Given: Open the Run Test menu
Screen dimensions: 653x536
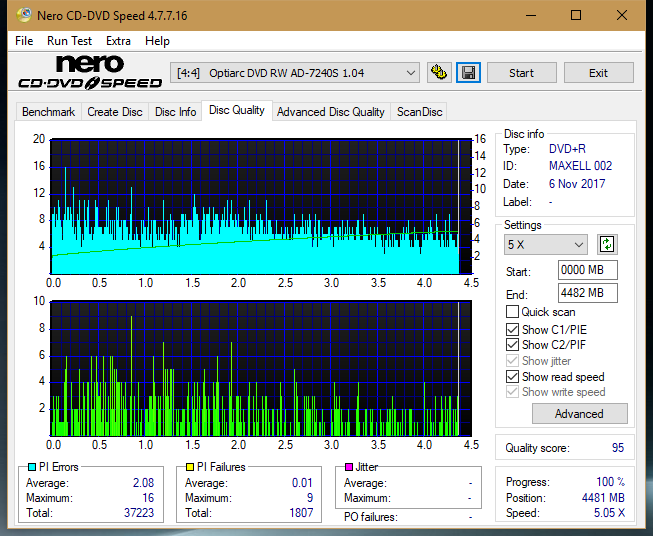Looking at the screenshot, I should [69, 41].
